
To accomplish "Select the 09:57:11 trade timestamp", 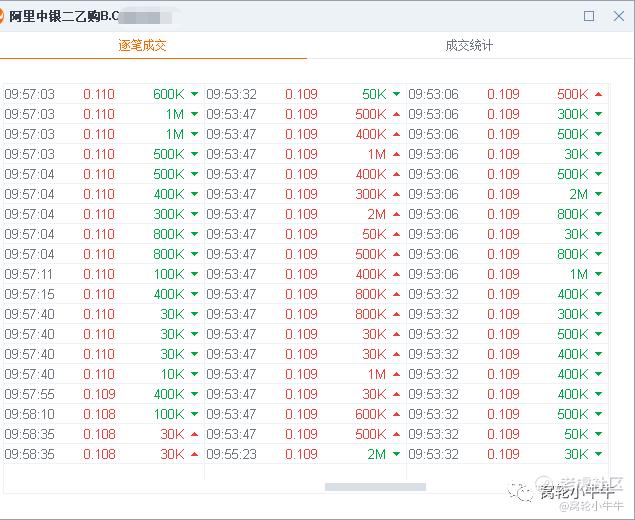I will pyautogui.click(x=30, y=275).
